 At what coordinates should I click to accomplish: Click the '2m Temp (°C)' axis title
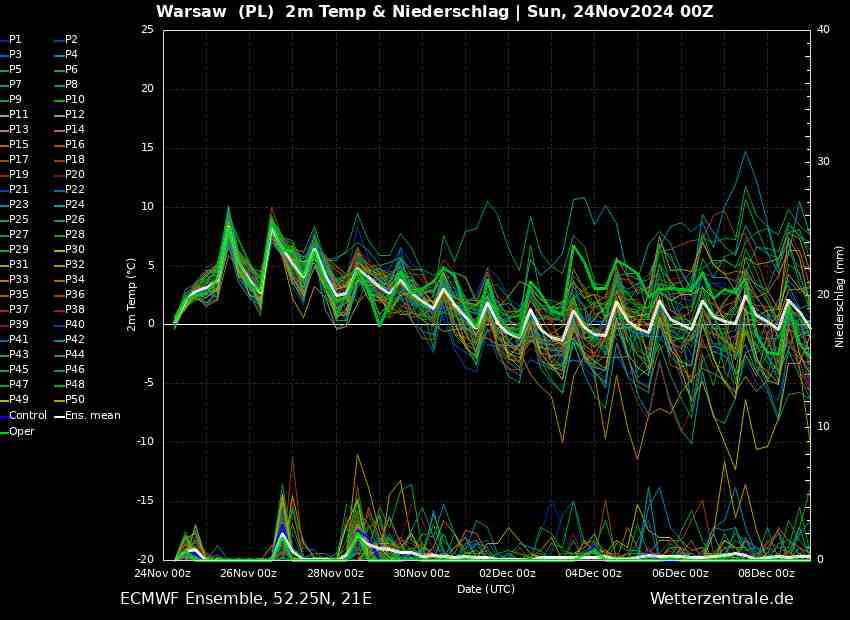coord(132,293)
